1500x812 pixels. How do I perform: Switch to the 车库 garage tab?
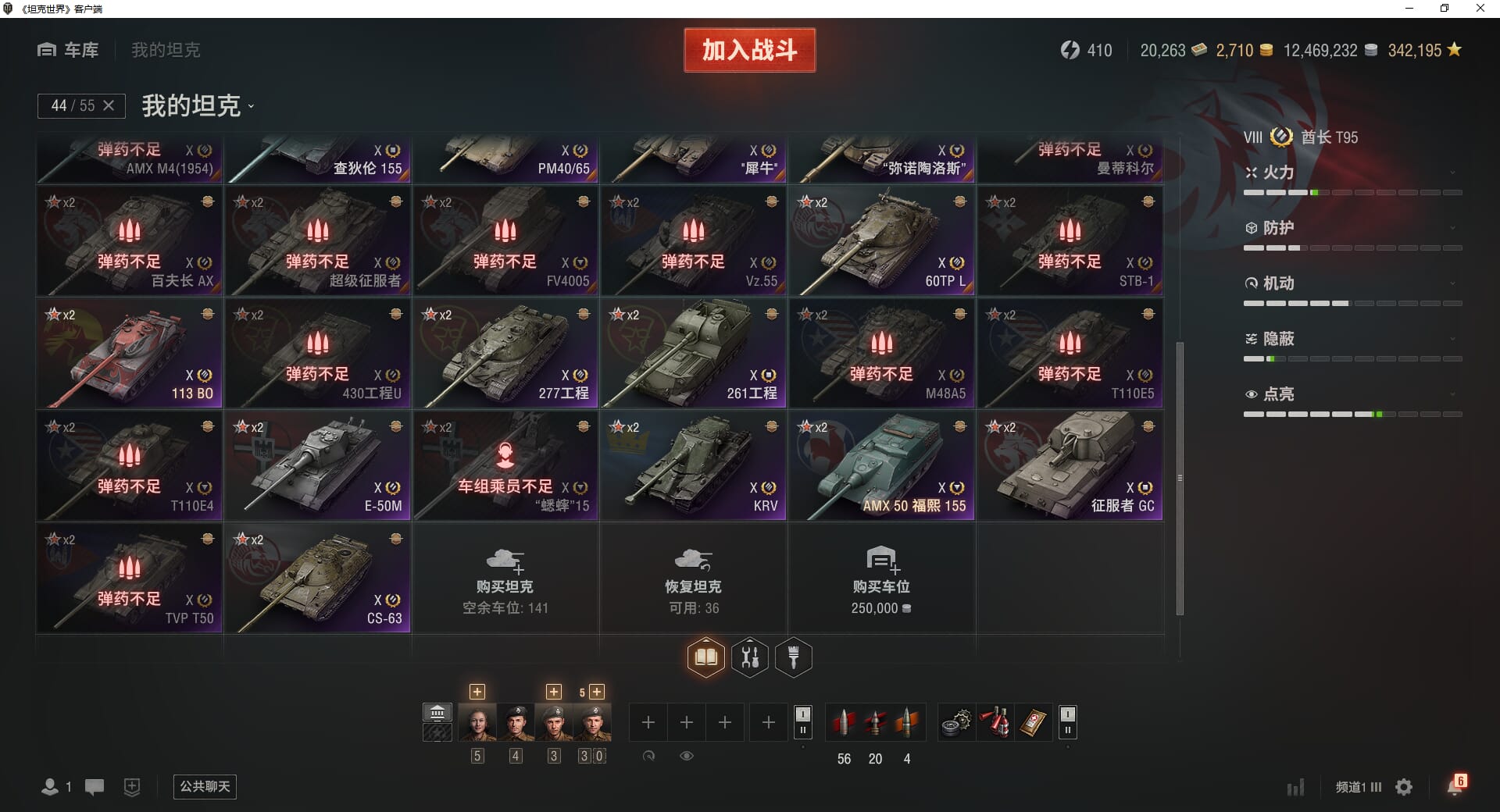tap(68, 50)
